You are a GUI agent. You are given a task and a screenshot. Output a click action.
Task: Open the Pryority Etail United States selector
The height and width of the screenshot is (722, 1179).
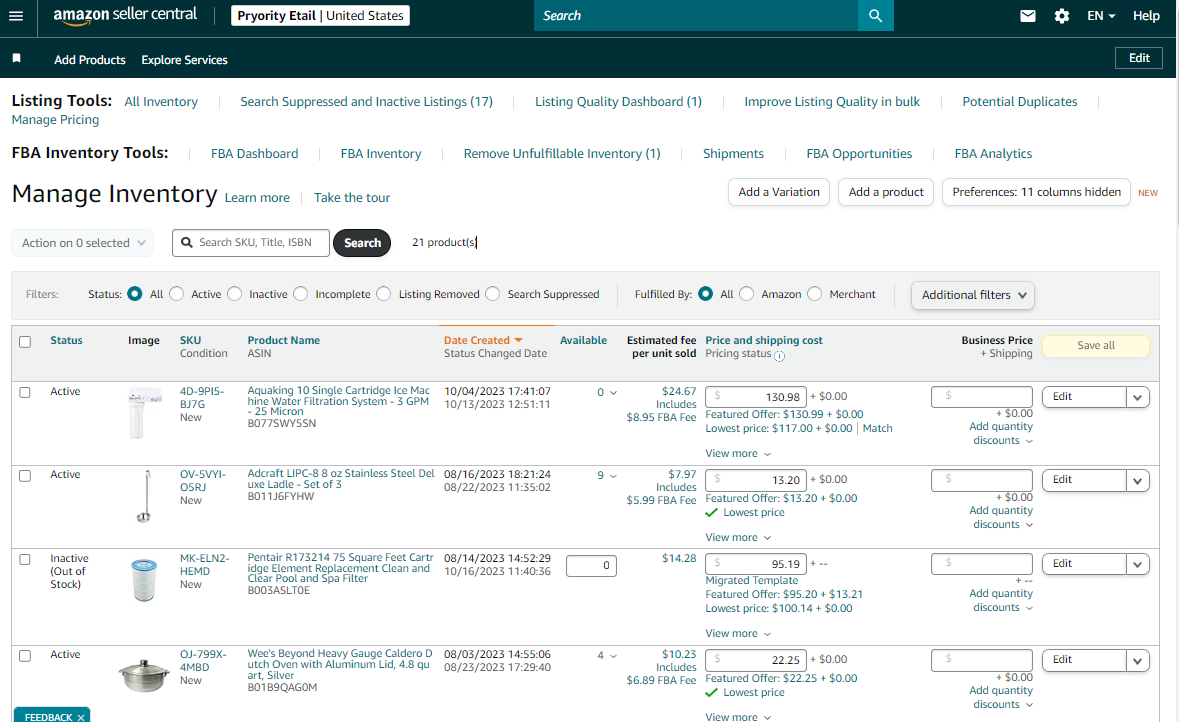(x=320, y=16)
